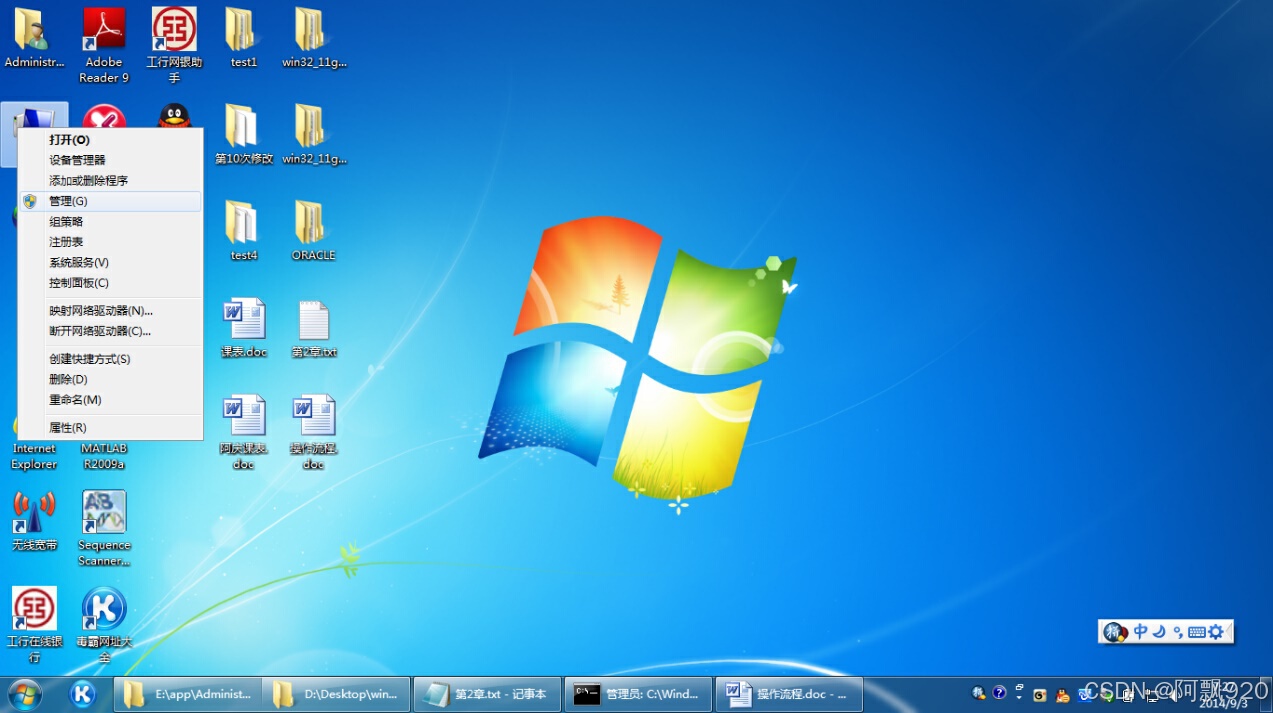The height and width of the screenshot is (713, 1273).
Task: Click the MATLAB R2009a shortcut label
Action: click(x=104, y=456)
